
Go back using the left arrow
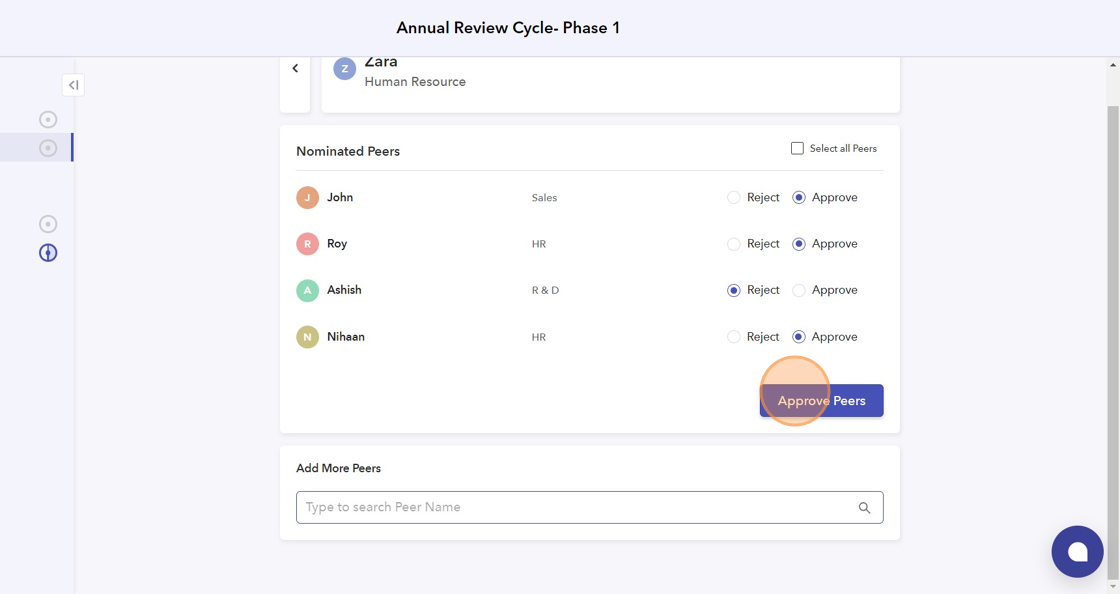pos(295,69)
